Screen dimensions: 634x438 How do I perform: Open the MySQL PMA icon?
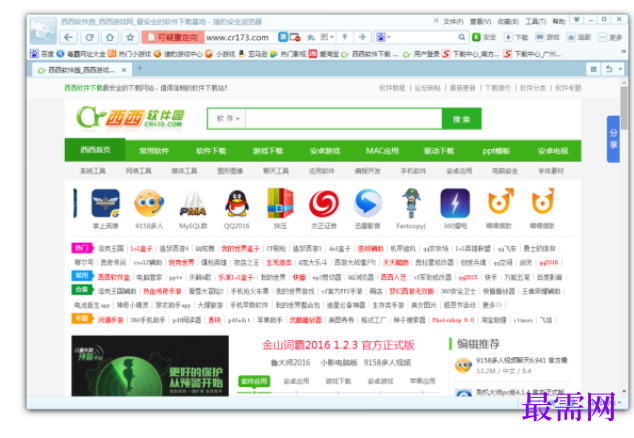tap(193, 204)
